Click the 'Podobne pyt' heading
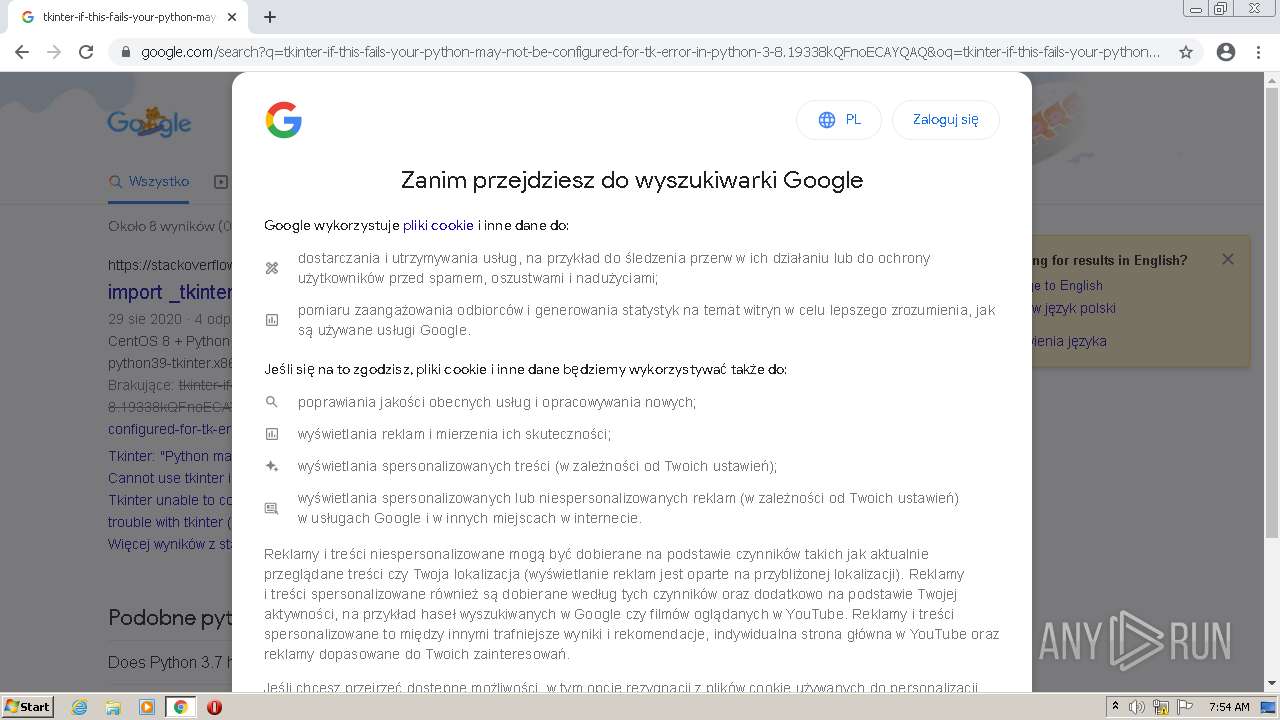This screenshot has width=1280, height=720. tap(170, 617)
